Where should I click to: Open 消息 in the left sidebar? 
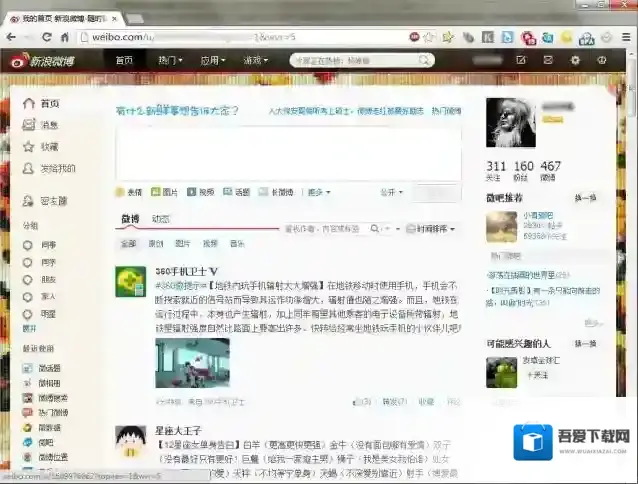[x=40, y=125]
